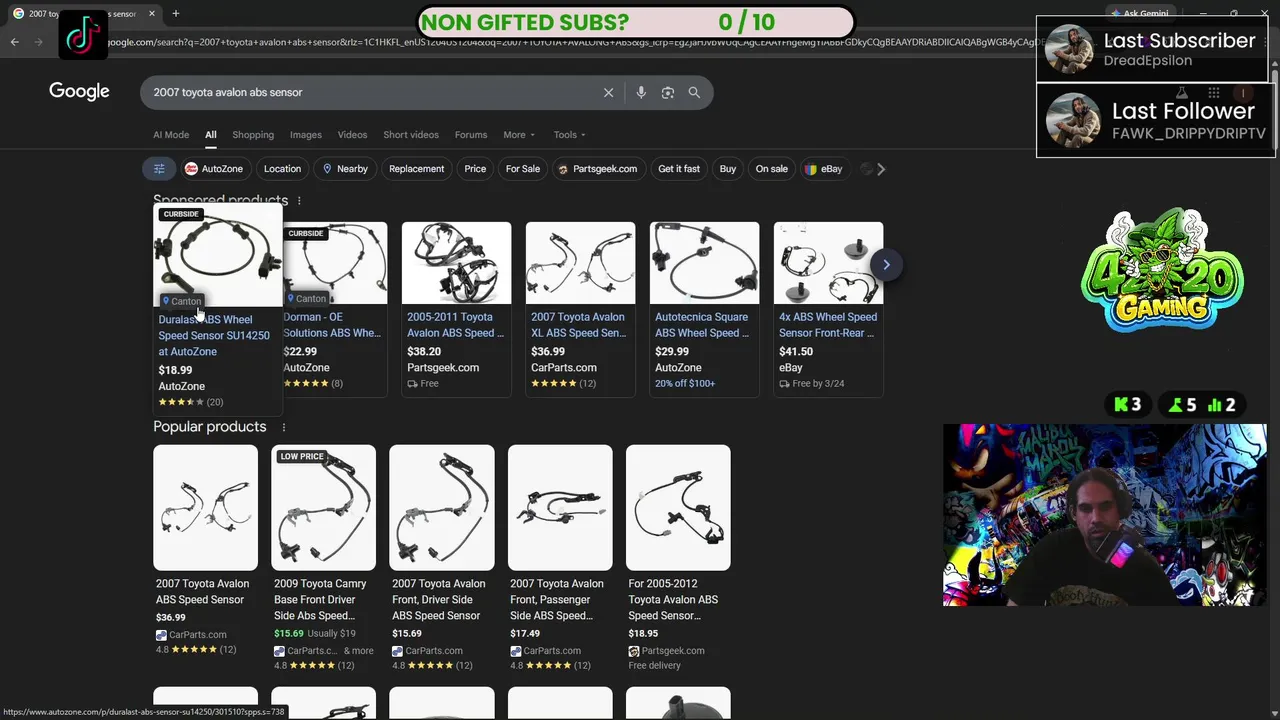Open the search filters settings chip

159,169
